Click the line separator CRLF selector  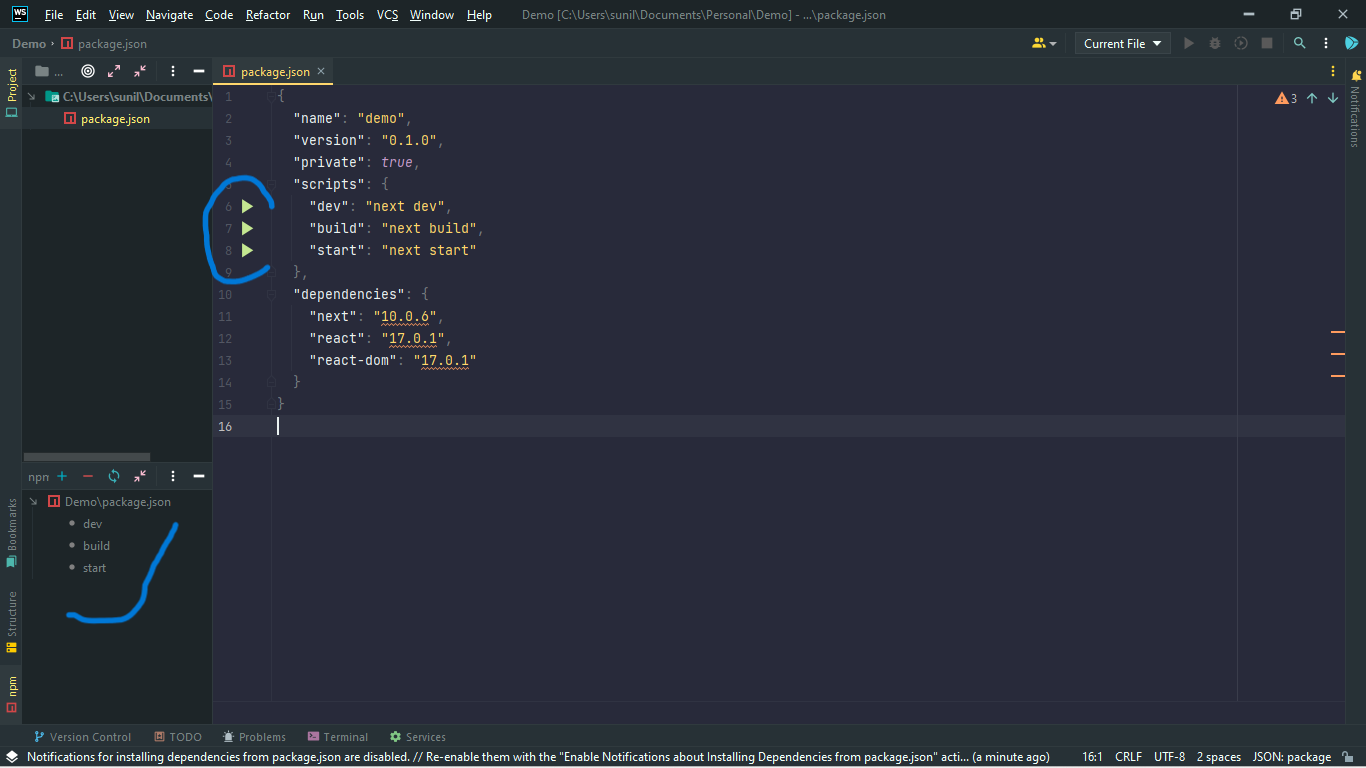pos(1128,757)
